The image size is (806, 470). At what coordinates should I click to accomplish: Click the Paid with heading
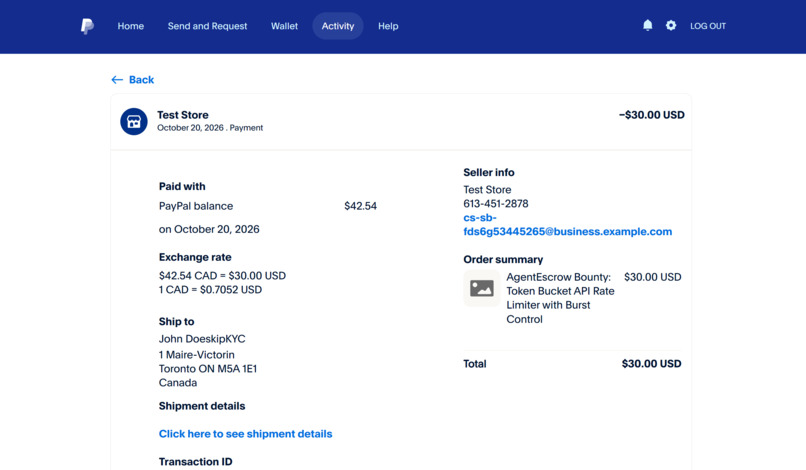(x=182, y=186)
